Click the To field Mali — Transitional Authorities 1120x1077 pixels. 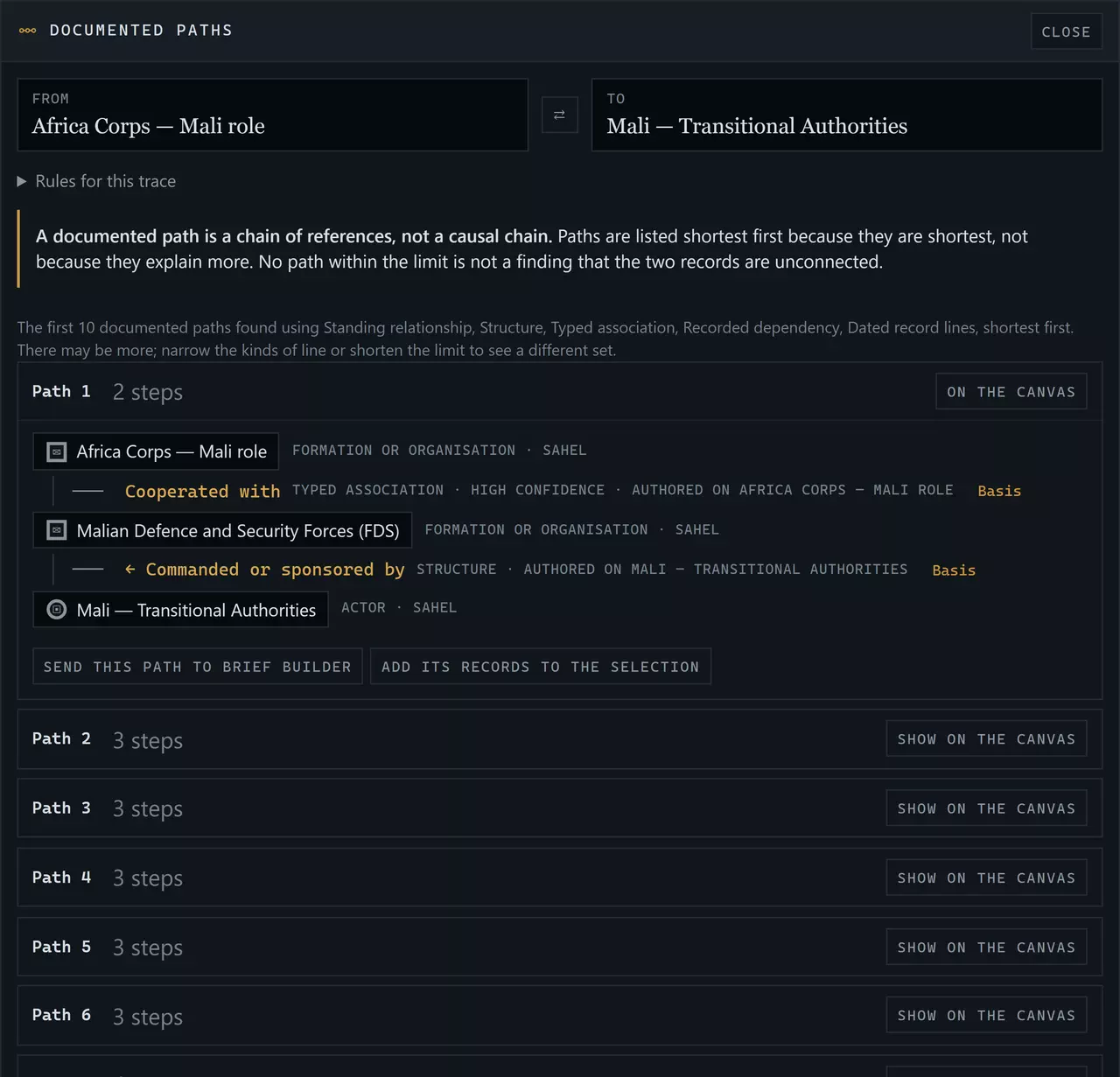[847, 115]
